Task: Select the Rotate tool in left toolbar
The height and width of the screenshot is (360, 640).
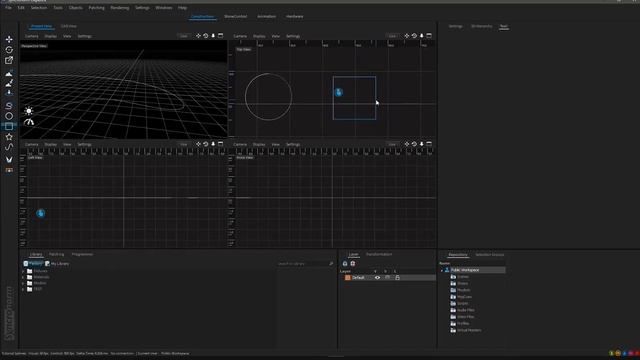Action: [9, 50]
